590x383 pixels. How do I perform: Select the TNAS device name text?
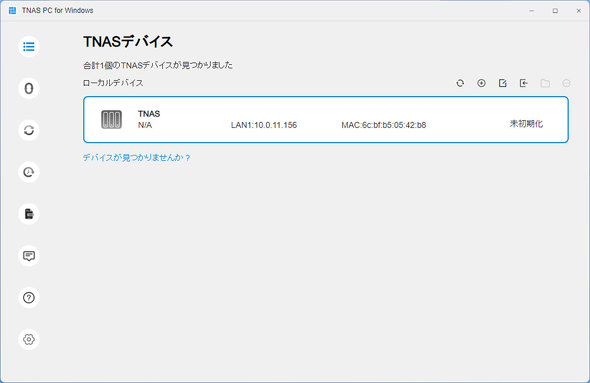coord(149,114)
